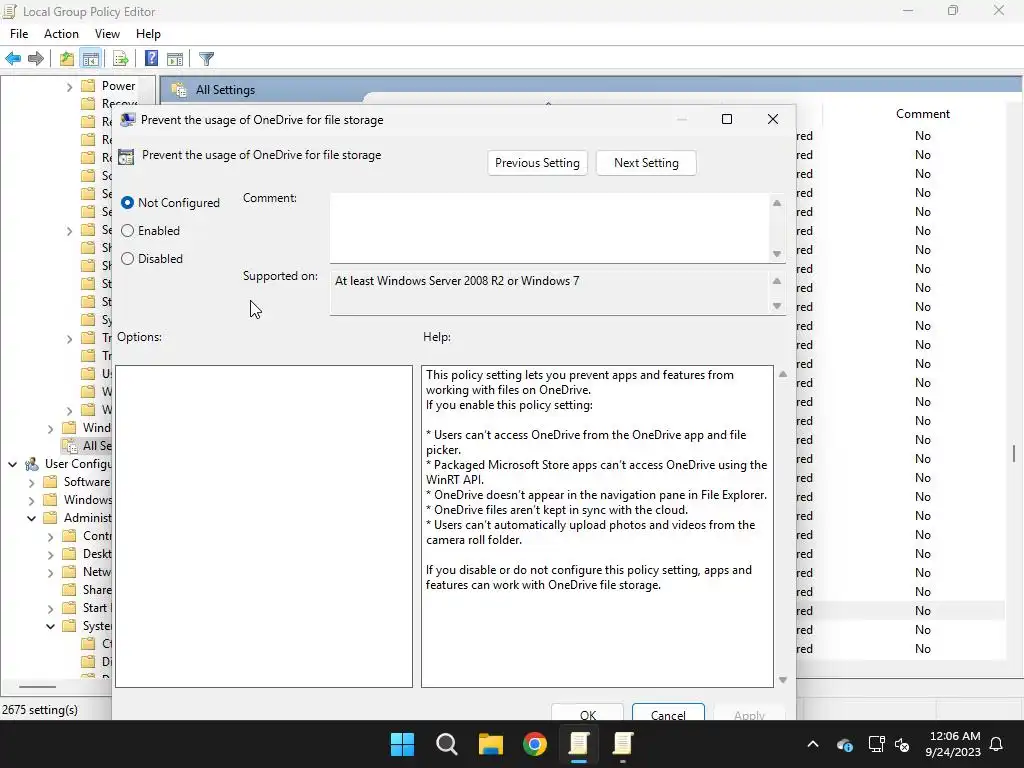1024x768 pixels.
Task: Click the Comment box scroll-down arrow
Action: click(x=777, y=254)
